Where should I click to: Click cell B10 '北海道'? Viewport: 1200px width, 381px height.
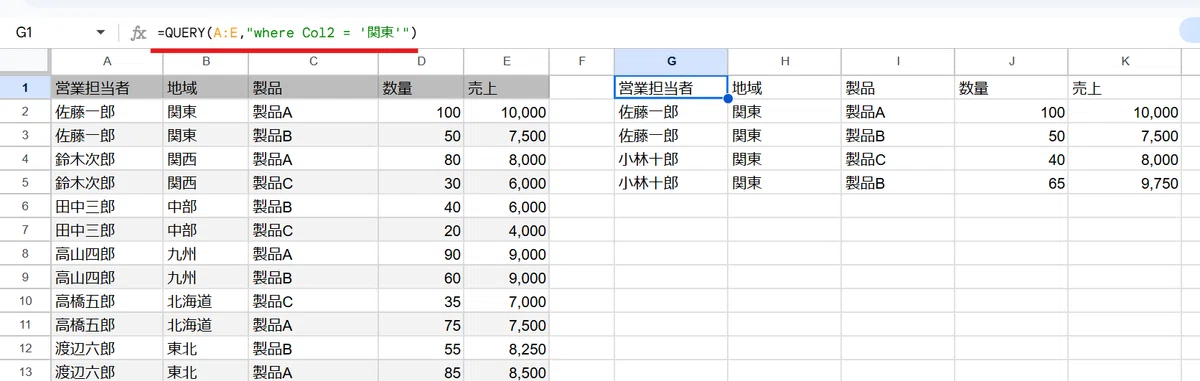click(205, 301)
